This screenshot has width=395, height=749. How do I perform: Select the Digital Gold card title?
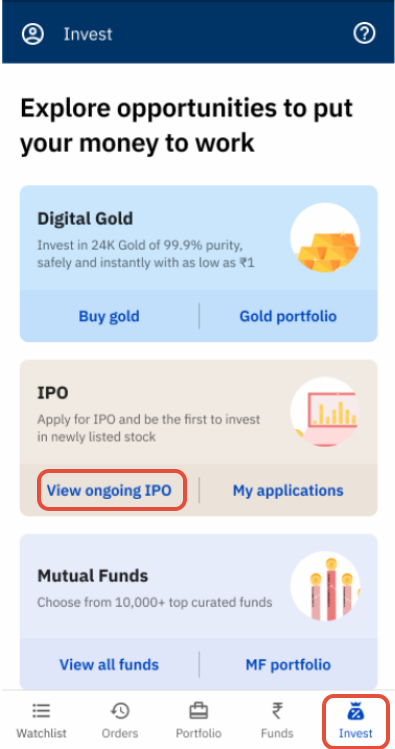(85, 219)
